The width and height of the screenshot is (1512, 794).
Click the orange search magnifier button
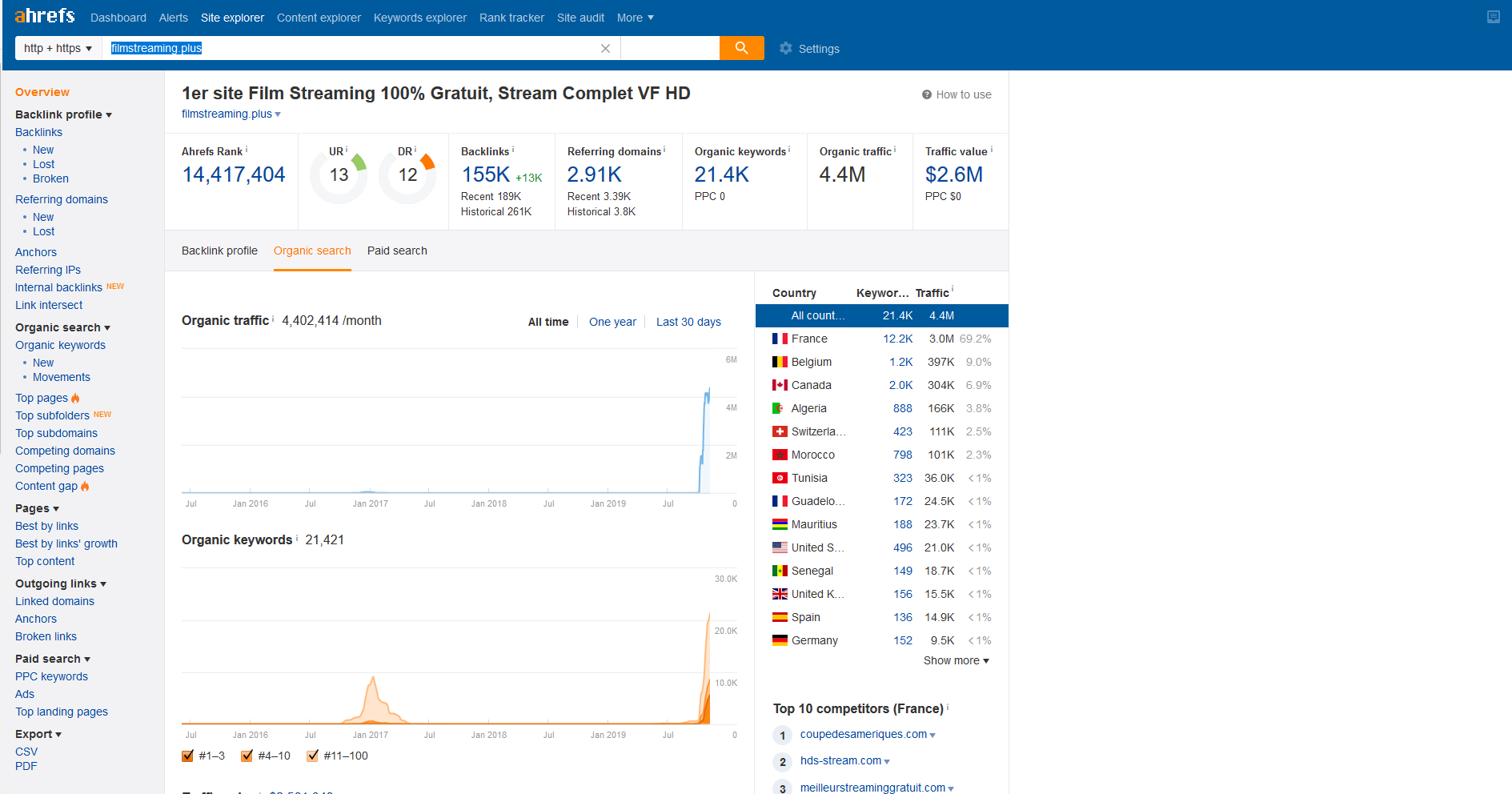(x=742, y=48)
